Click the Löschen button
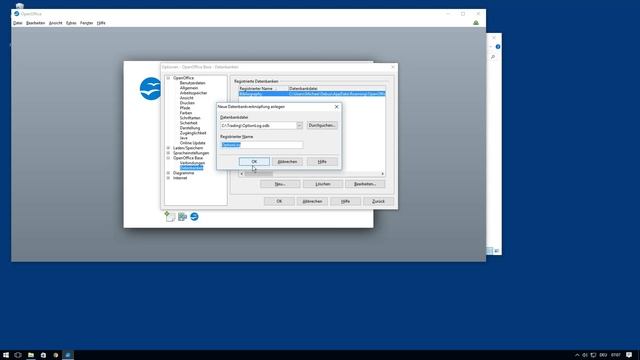640x360 pixels. [x=323, y=184]
